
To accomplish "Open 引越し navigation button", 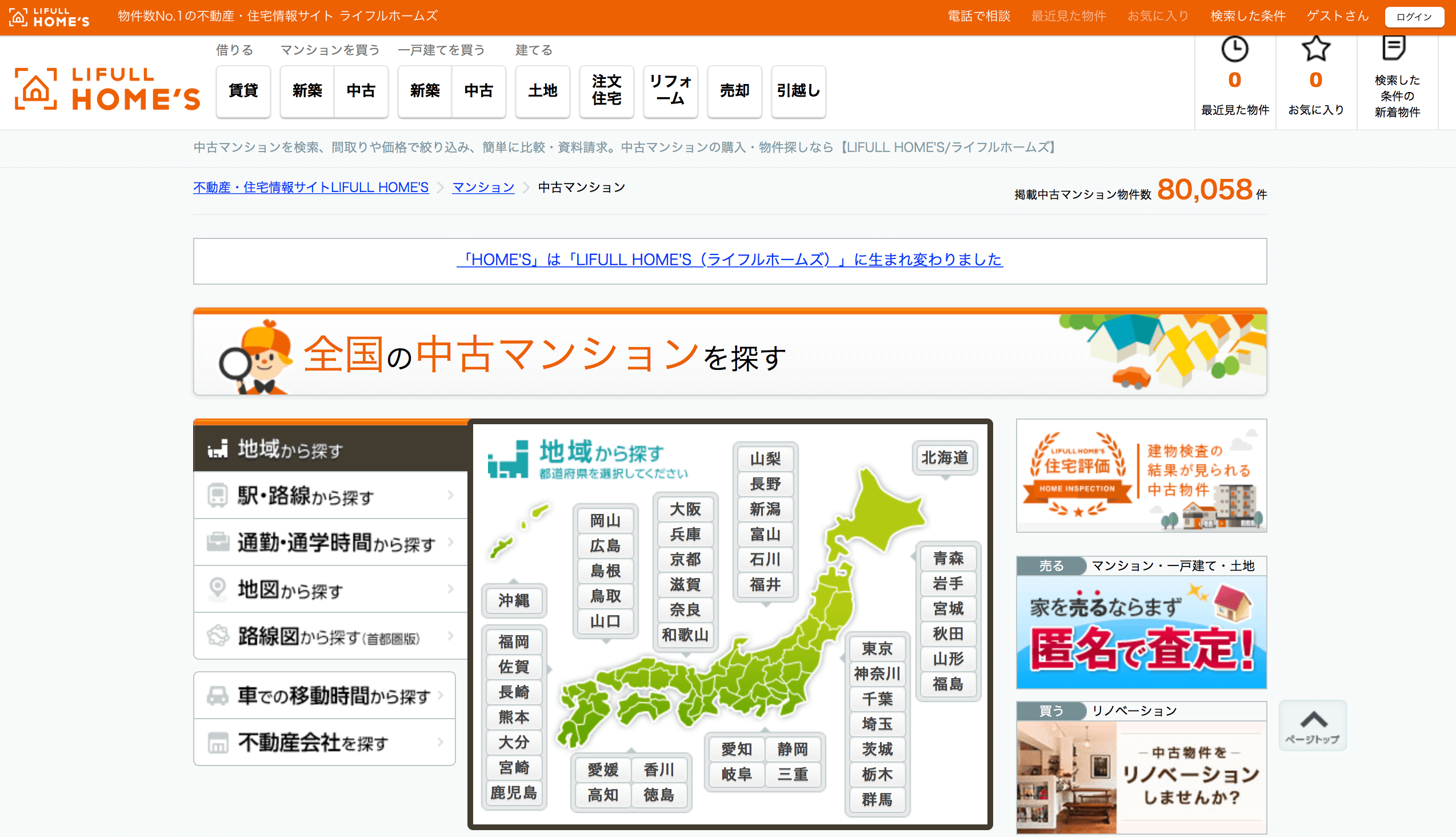I will (799, 91).
